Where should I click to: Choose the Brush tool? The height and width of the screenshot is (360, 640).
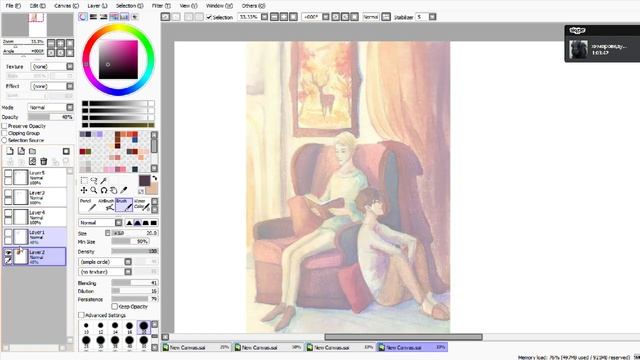pyautogui.click(x=124, y=205)
